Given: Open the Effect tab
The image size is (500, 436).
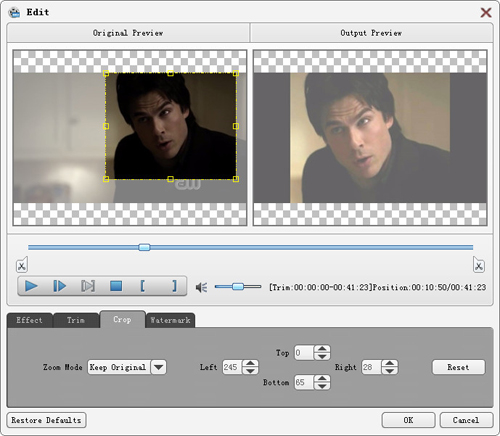Looking at the screenshot, I should coord(29,320).
